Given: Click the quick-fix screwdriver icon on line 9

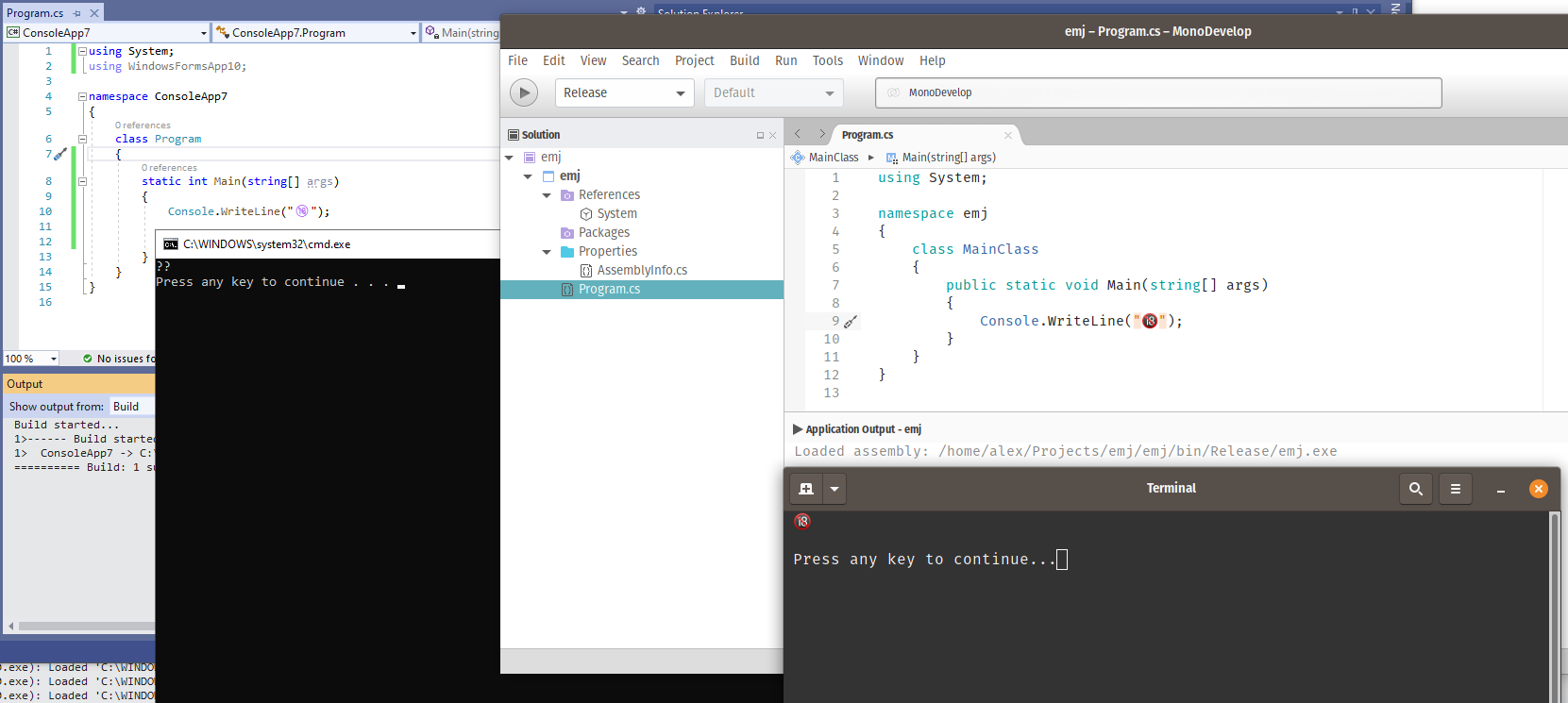Looking at the screenshot, I should pyautogui.click(x=851, y=322).
